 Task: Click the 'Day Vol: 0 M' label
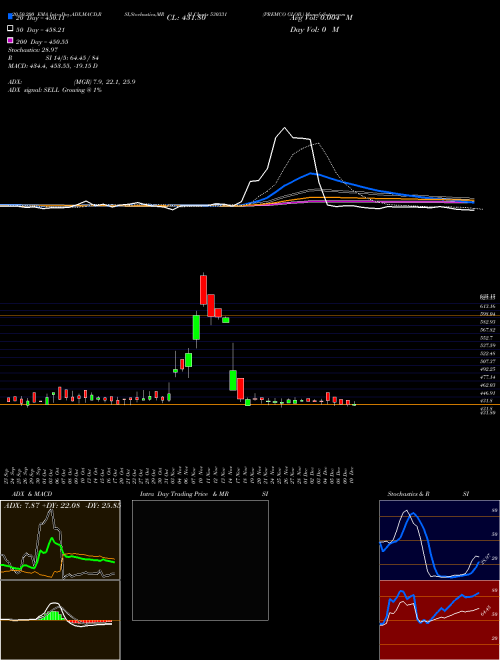(x=314, y=30)
